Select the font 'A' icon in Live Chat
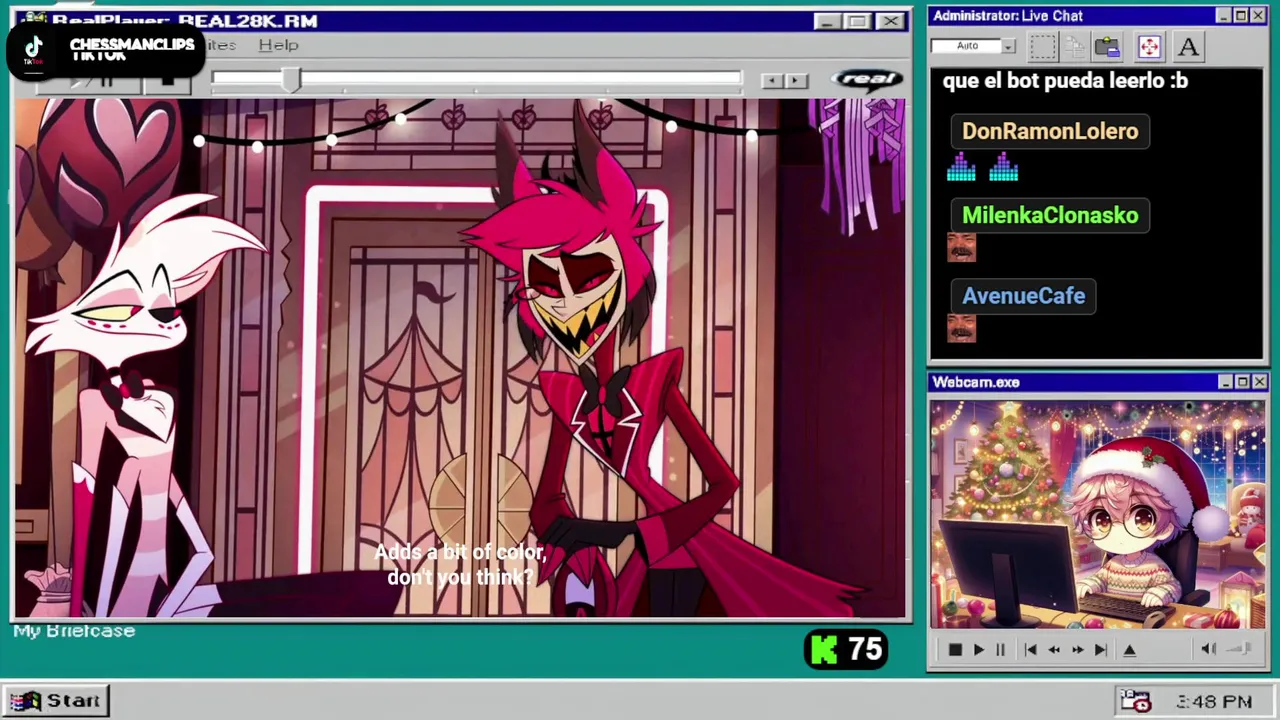 [1188, 46]
